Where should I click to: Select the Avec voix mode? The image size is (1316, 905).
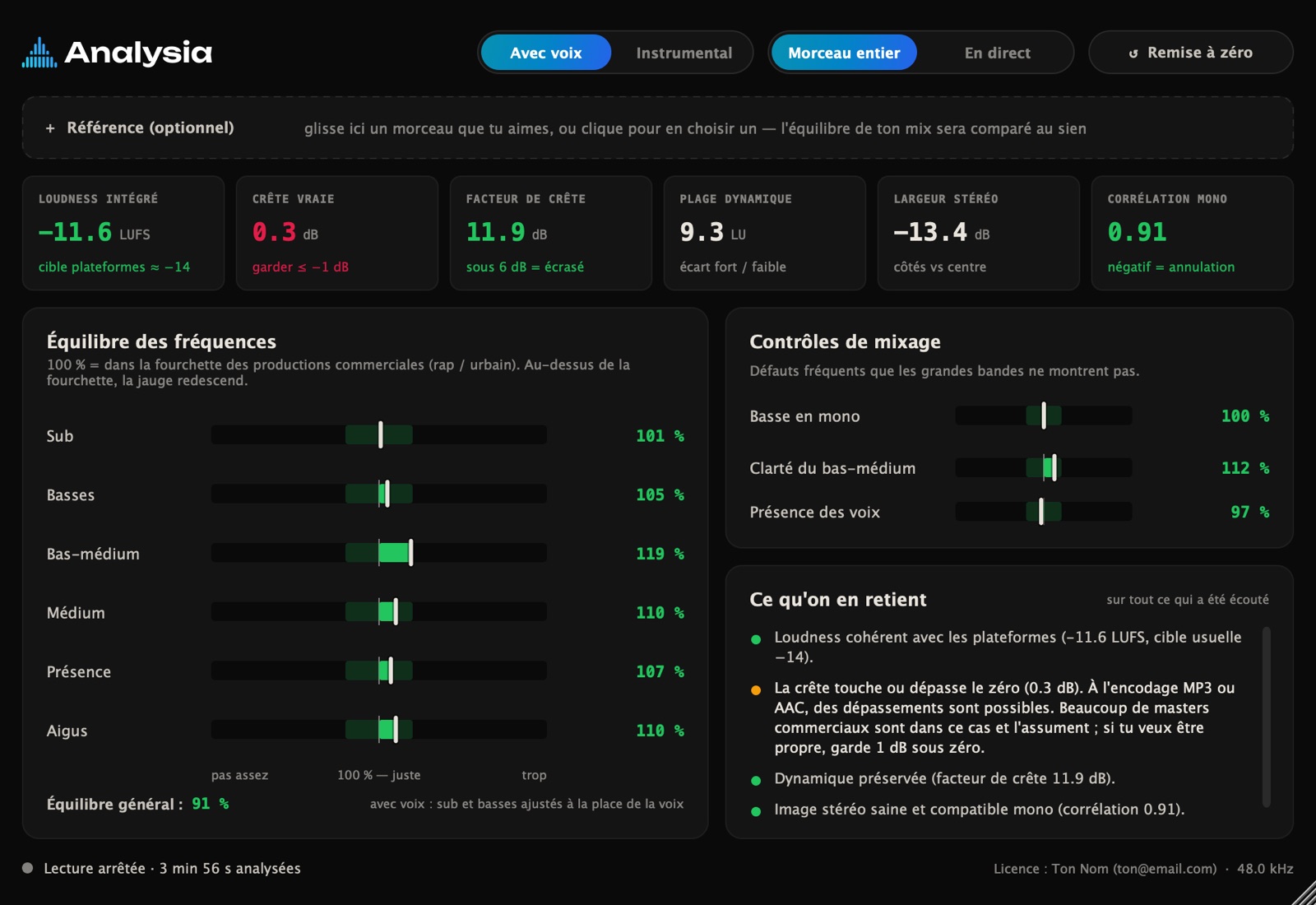click(x=546, y=53)
